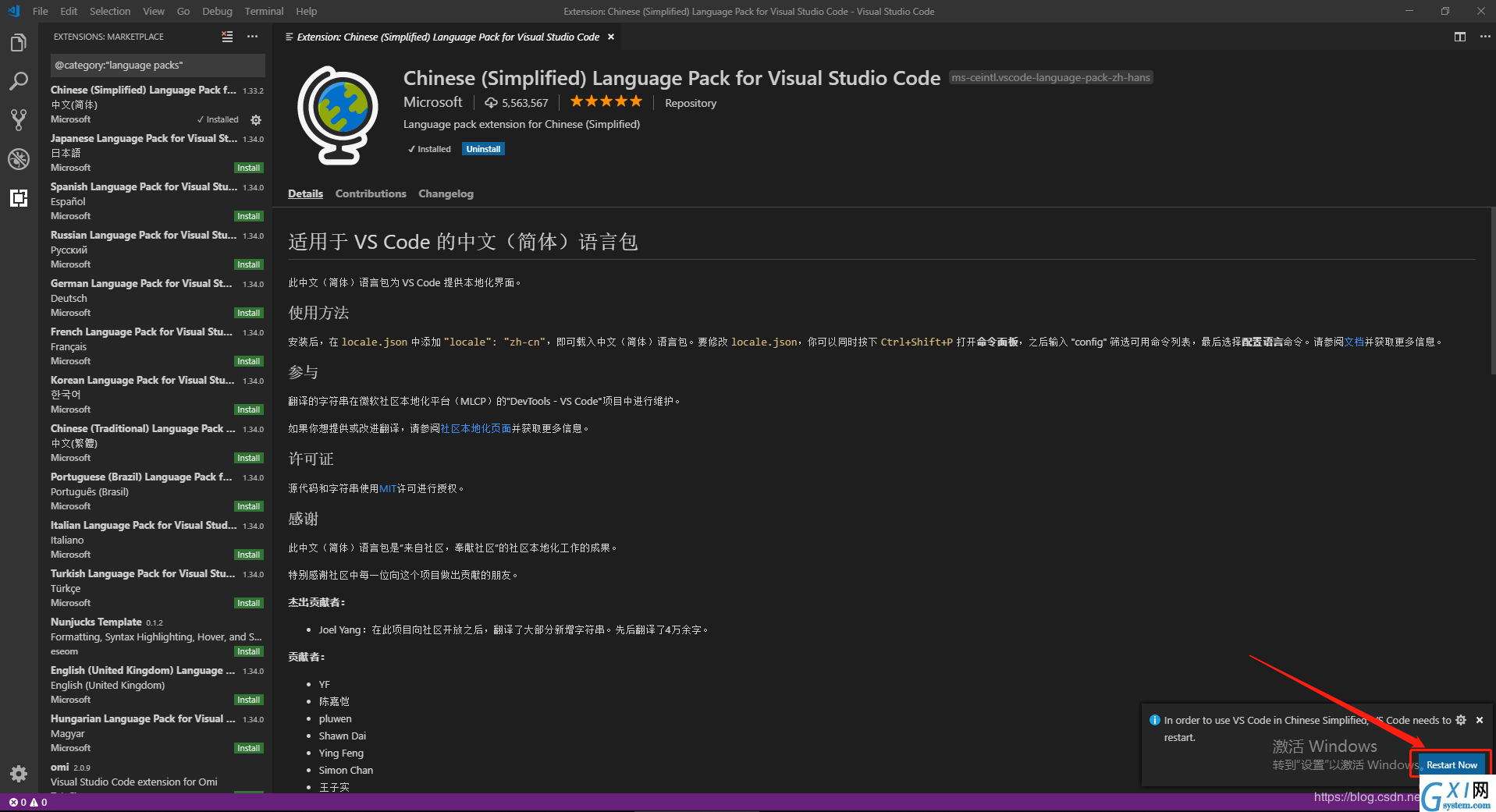Install the Turkish Language Pack
The width and height of the screenshot is (1496, 812).
point(249,603)
